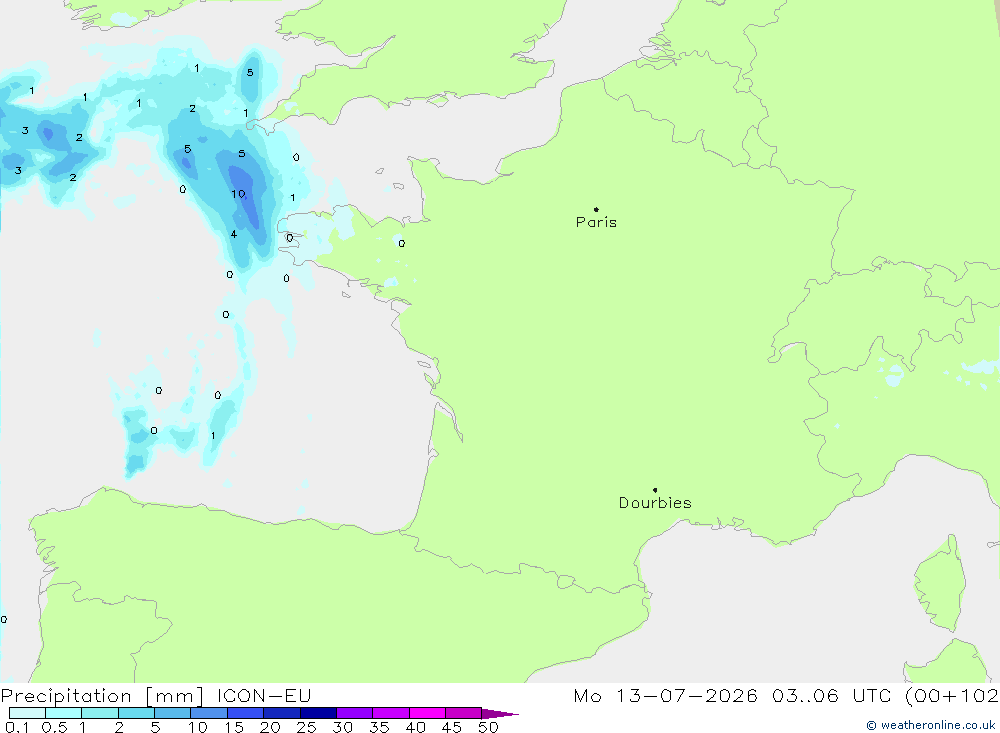Click the '10' precipitation value on the map
This screenshot has height=733, width=1000.
pos(239,194)
